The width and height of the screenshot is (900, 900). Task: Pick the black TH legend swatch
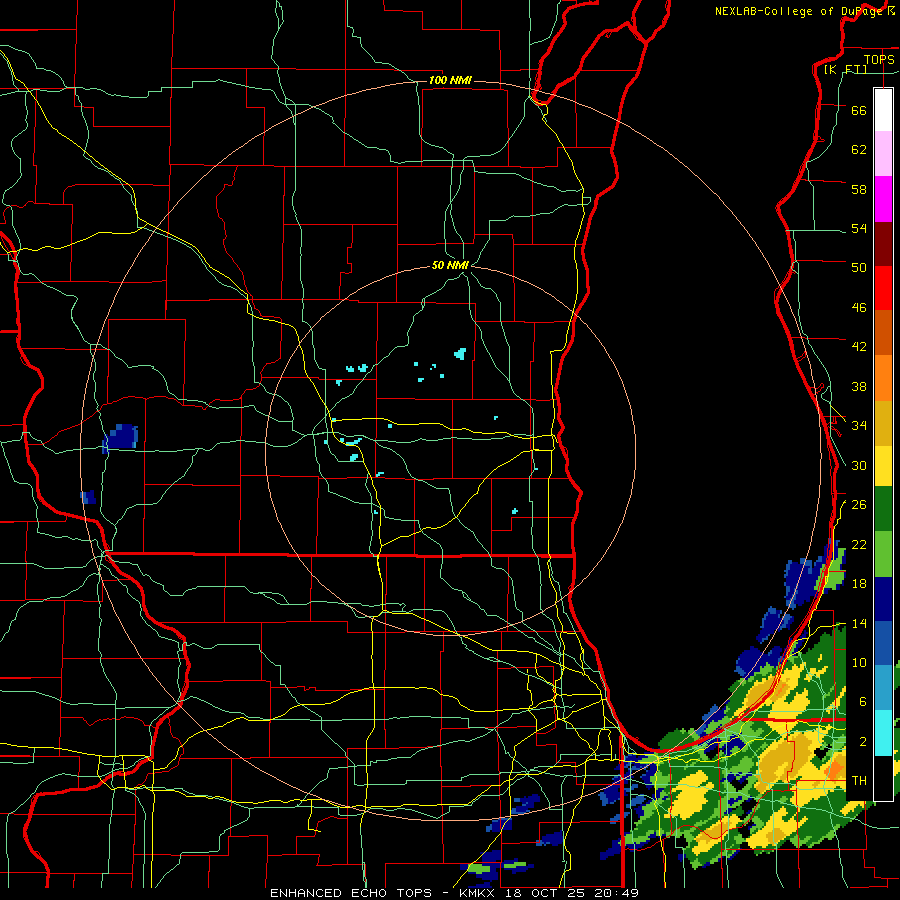tap(883, 777)
